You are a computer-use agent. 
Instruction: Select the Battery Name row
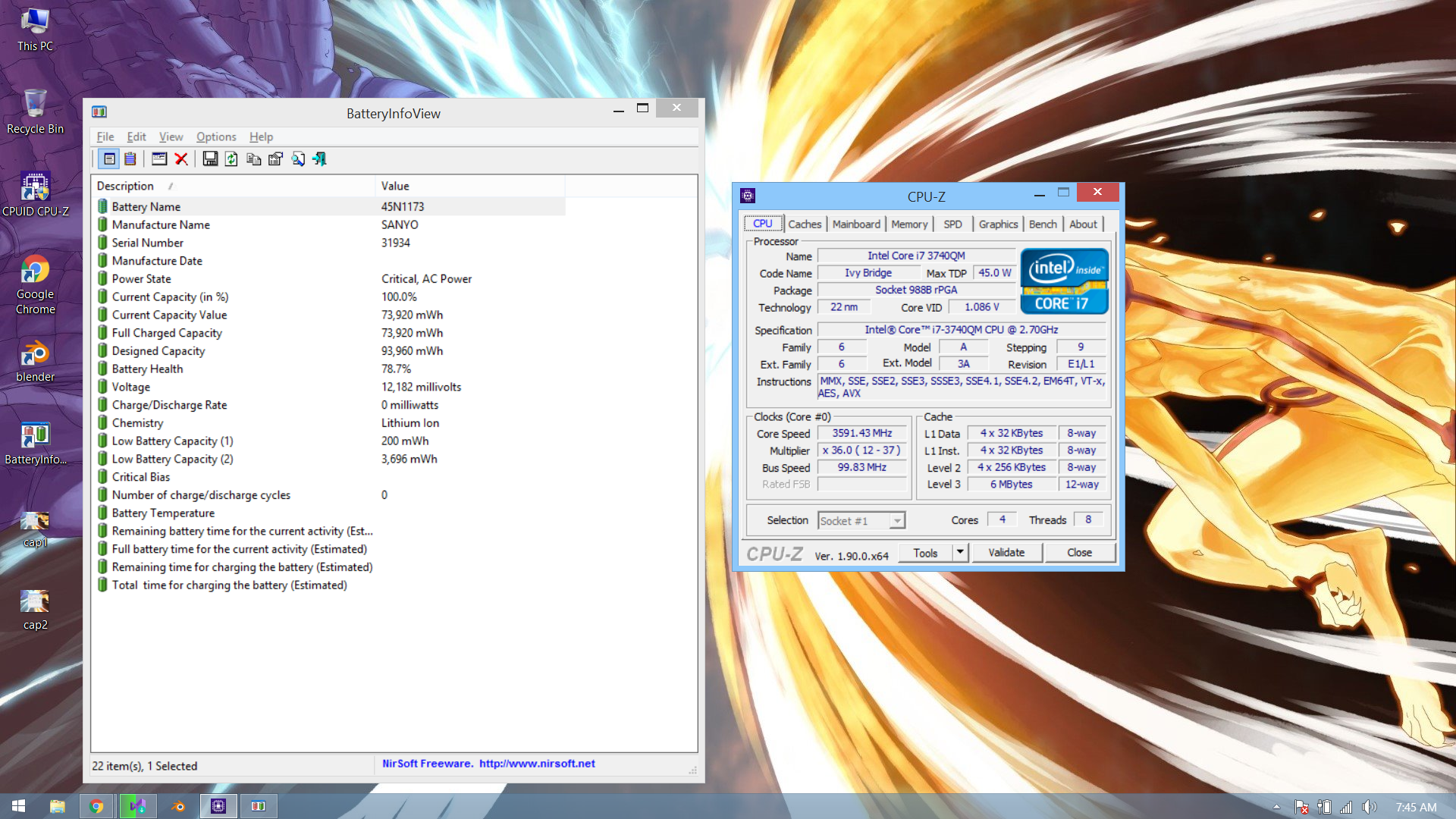tap(330, 206)
